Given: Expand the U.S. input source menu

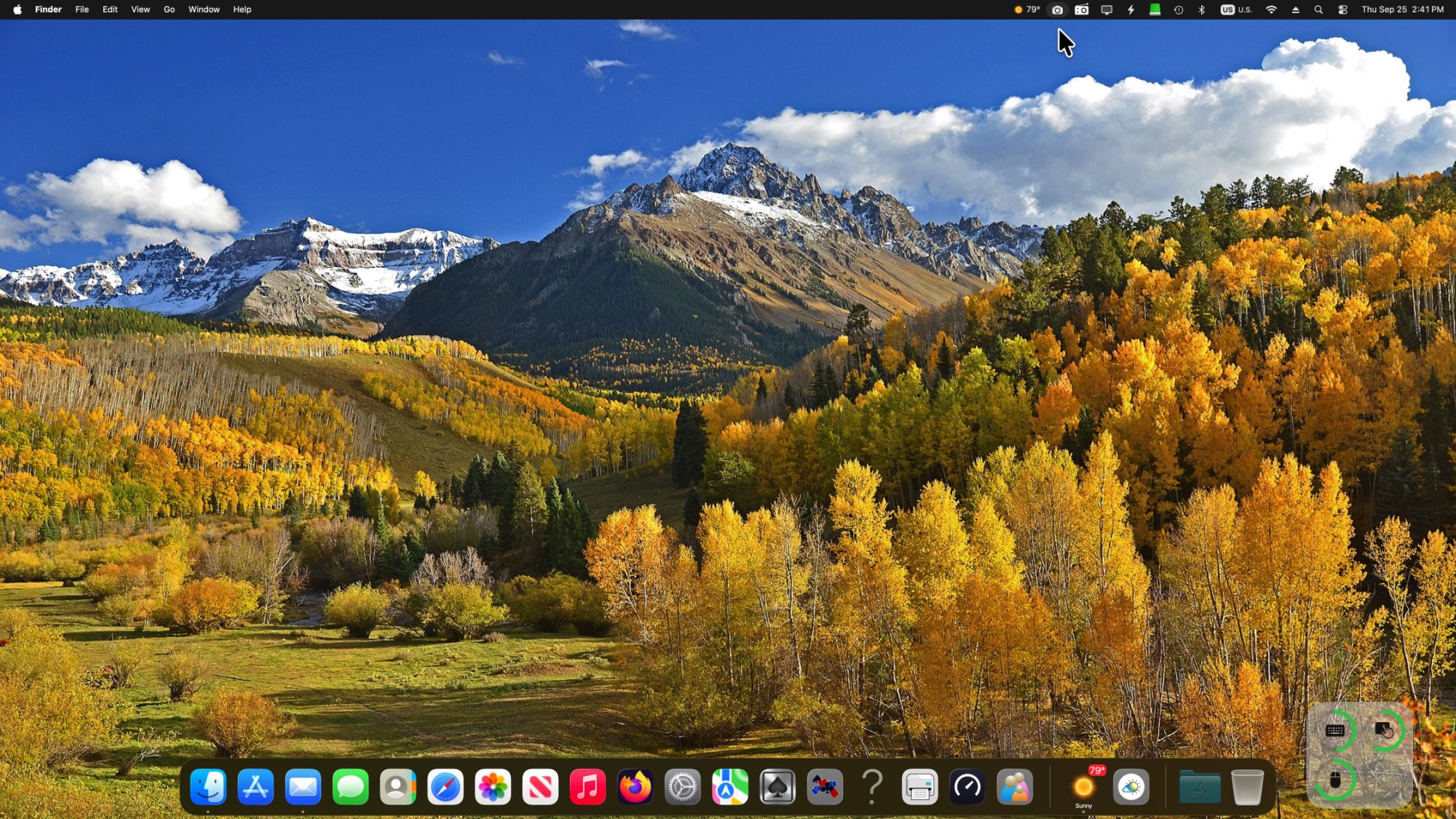Looking at the screenshot, I should 1236,9.
